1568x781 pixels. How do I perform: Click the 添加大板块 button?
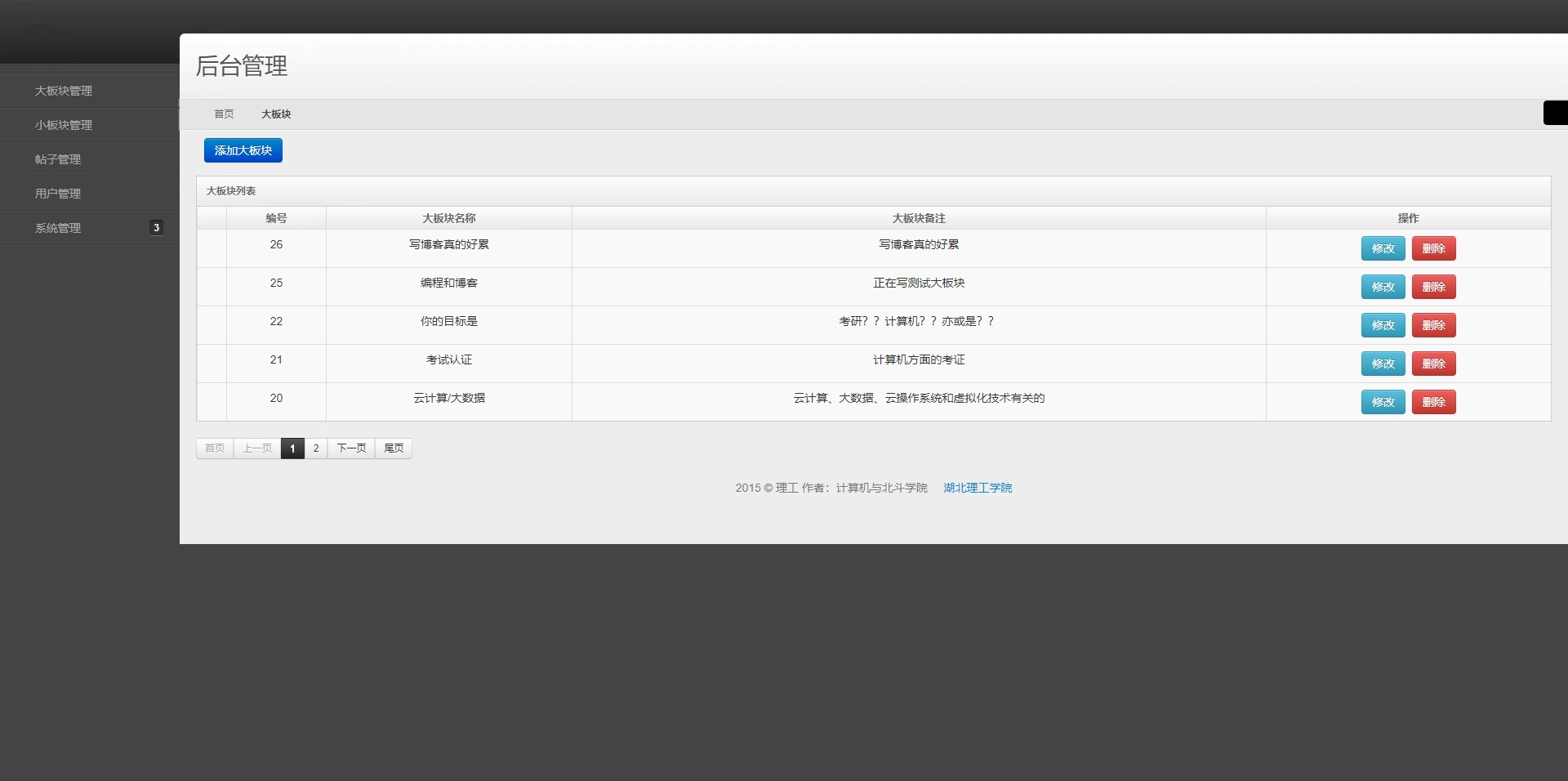click(243, 150)
